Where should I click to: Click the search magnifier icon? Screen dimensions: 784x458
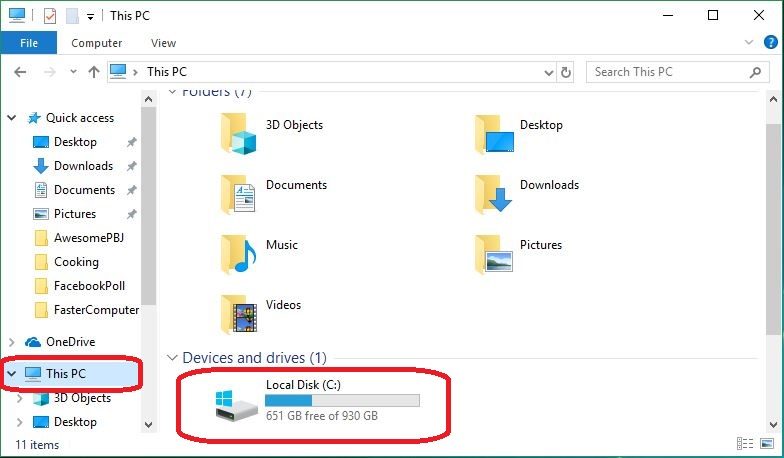click(756, 72)
